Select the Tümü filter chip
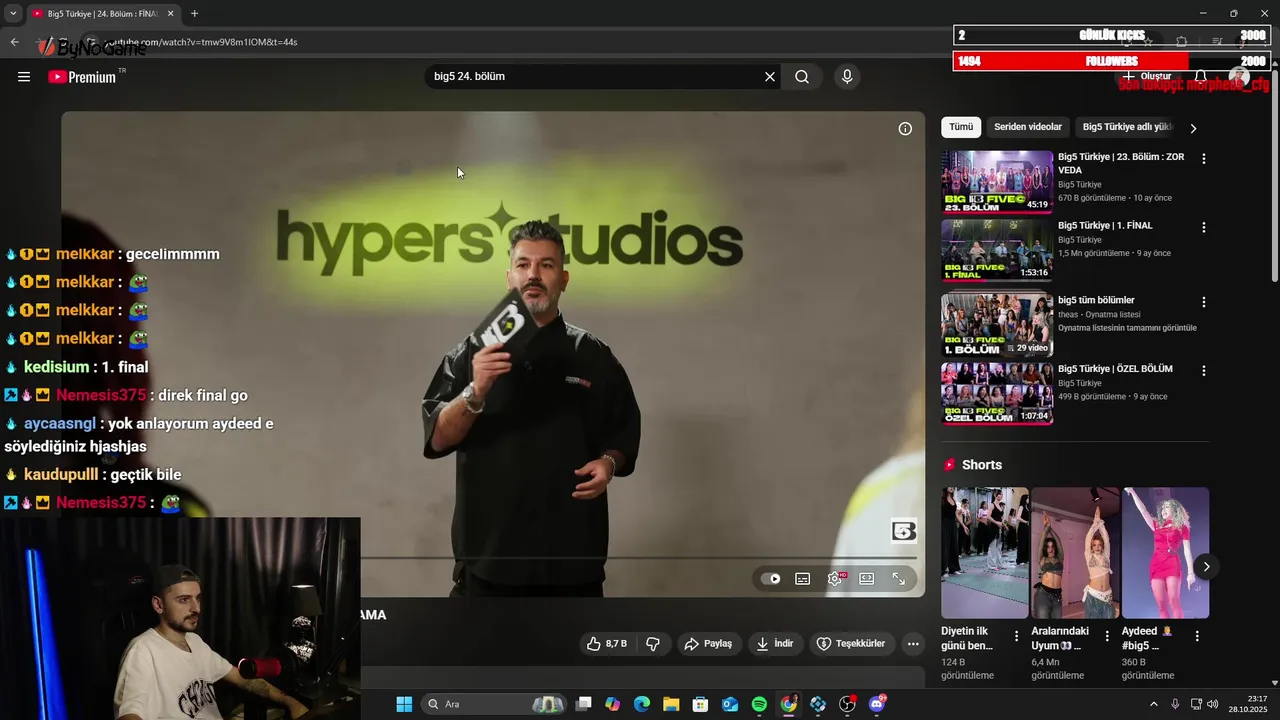The width and height of the screenshot is (1280, 720). [961, 127]
